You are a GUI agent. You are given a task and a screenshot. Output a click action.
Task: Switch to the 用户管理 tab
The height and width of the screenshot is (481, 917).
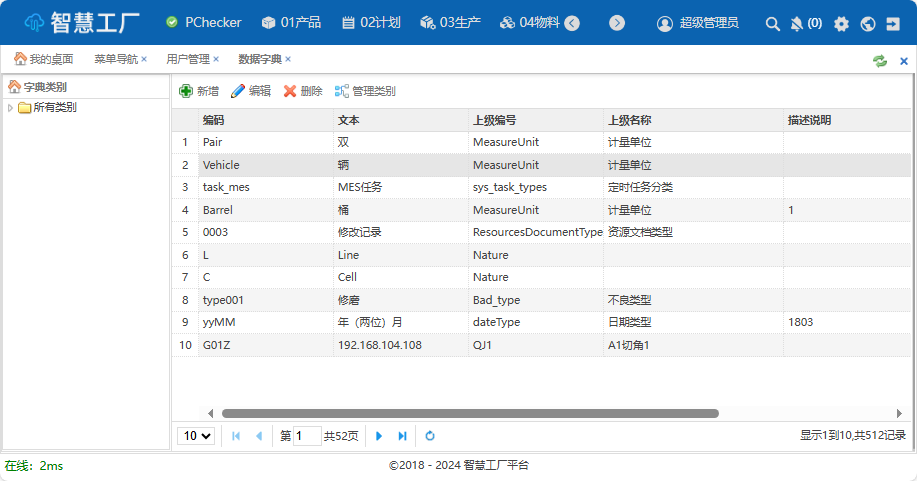pos(187,59)
